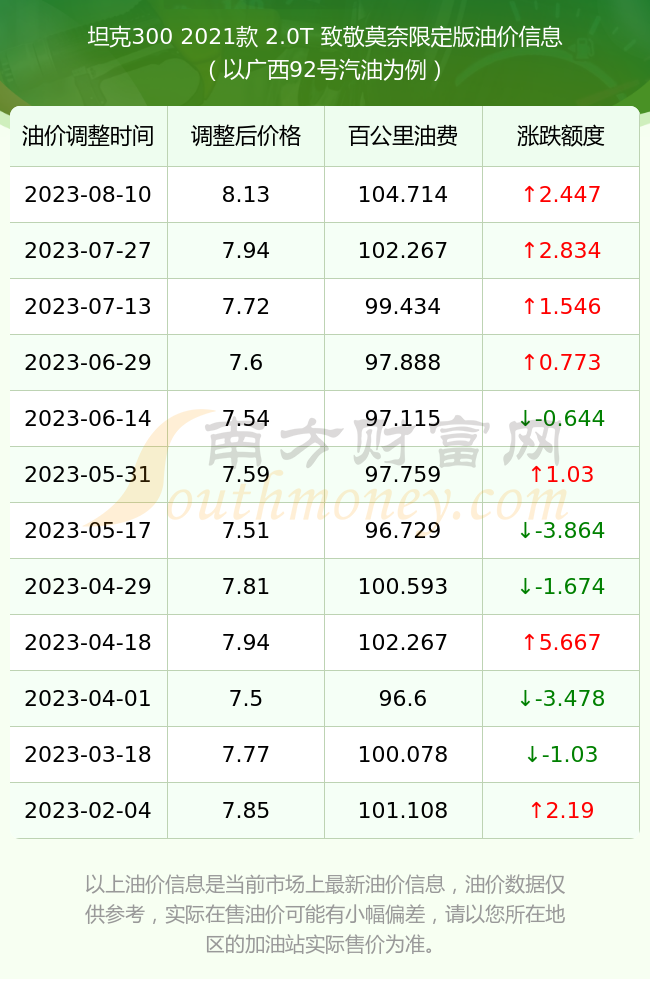This screenshot has height=1000, width=650.
Task: Select the rise amount ↑2.834
Action: coord(561,251)
